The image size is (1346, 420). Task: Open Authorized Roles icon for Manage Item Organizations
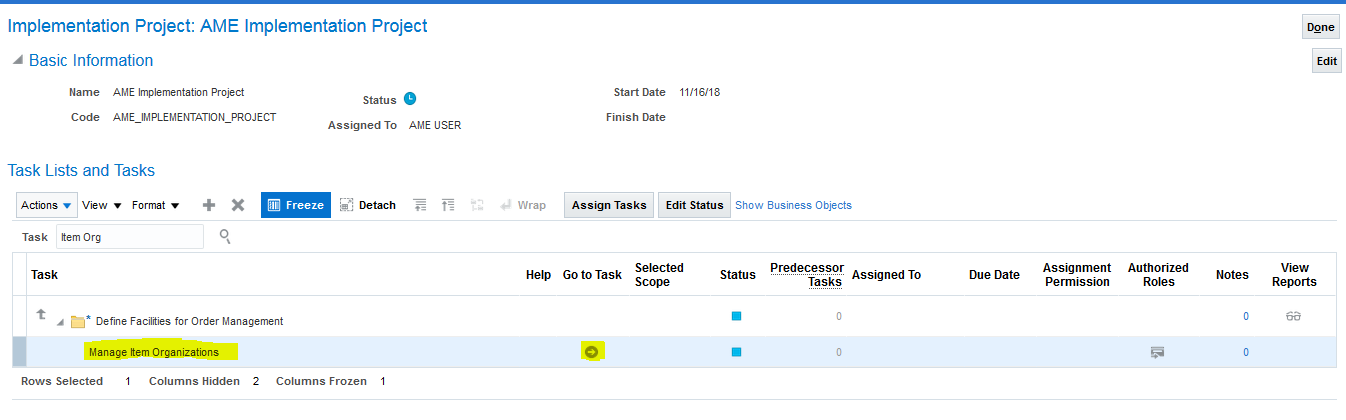tap(1157, 352)
